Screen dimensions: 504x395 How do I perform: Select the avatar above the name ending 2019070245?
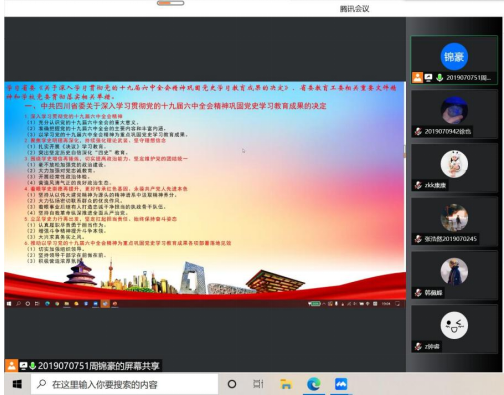[x=454, y=218]
